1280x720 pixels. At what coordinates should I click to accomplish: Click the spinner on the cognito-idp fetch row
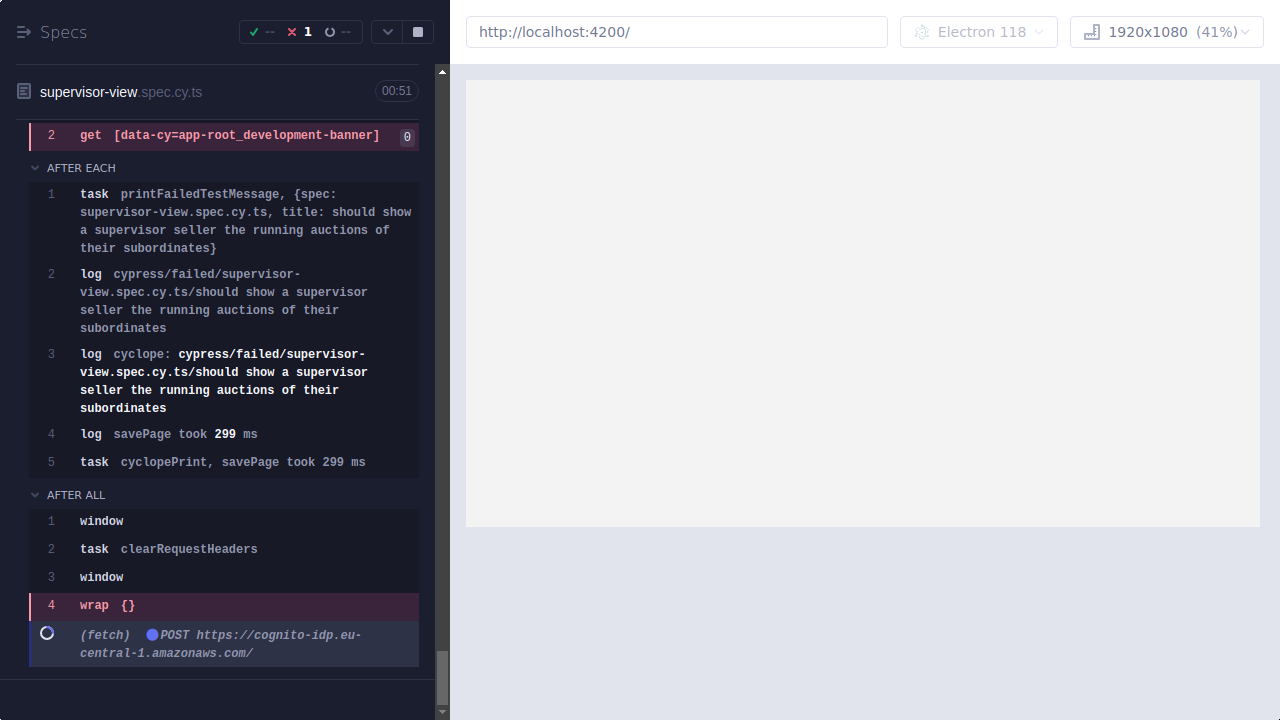pos(47,633)
